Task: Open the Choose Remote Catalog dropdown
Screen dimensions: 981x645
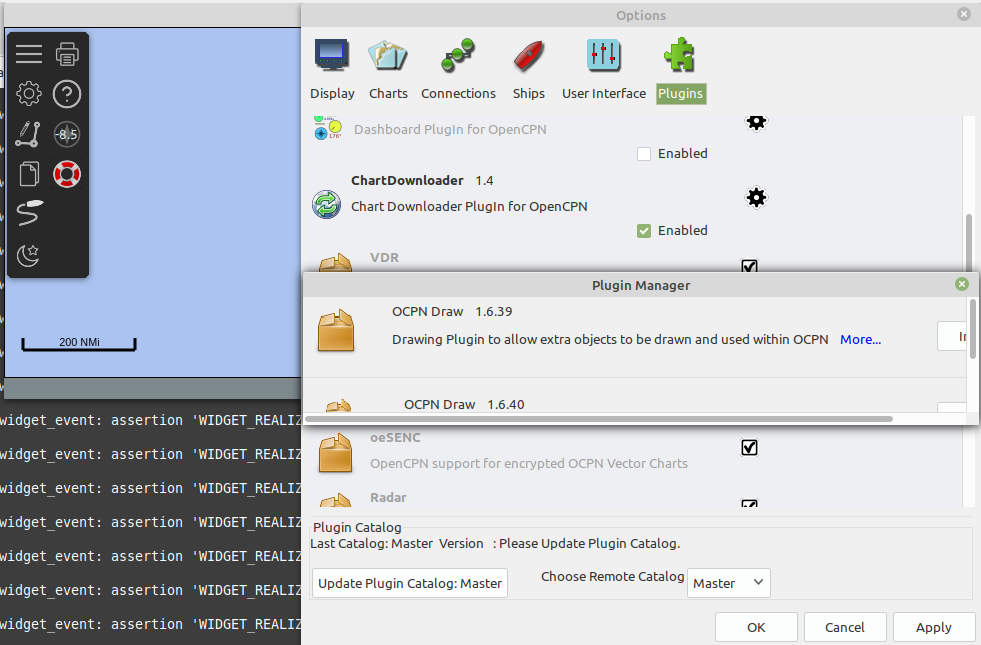Action: tap(728, 582)
